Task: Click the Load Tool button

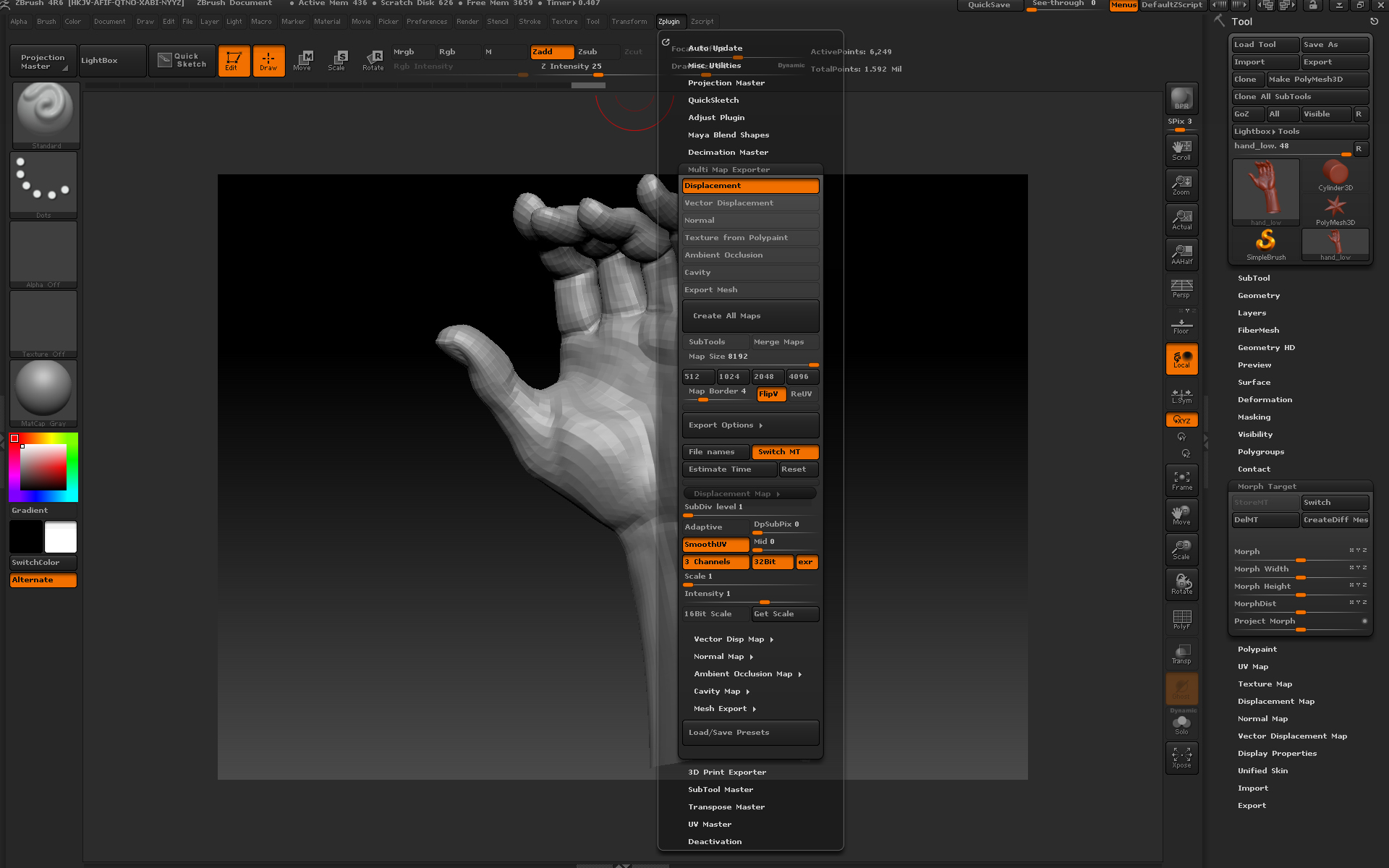Action: pyautogui.click(x=1265, y=45)
